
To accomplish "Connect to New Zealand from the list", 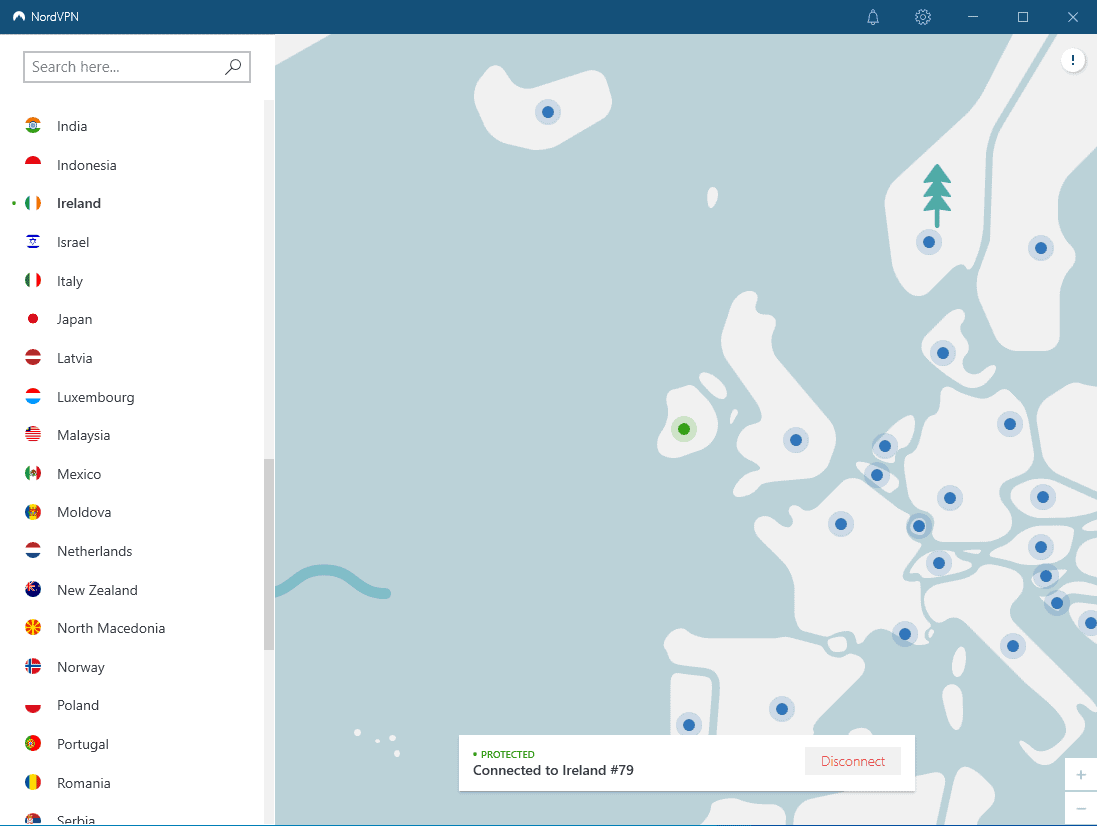I will [x=97, y=590].
